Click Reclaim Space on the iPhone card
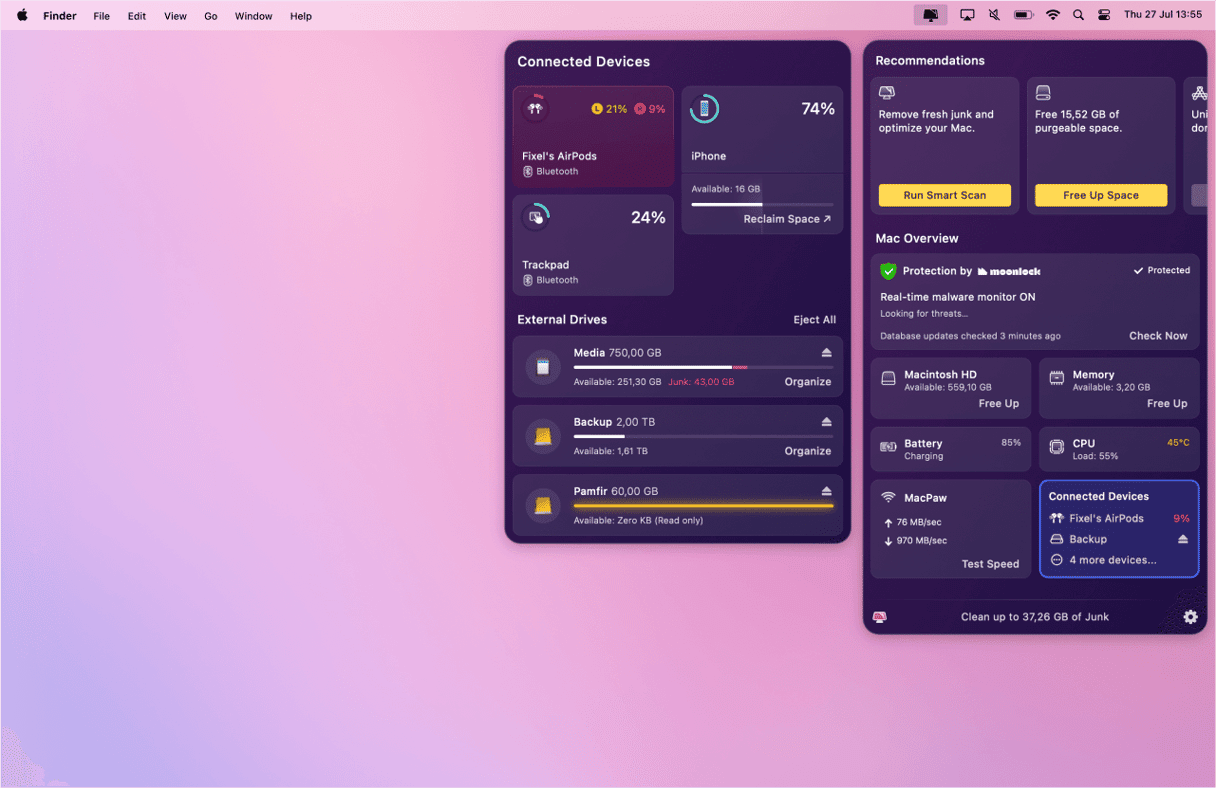This screenshot has width=1216, height=788. click(x=787, y=219)
